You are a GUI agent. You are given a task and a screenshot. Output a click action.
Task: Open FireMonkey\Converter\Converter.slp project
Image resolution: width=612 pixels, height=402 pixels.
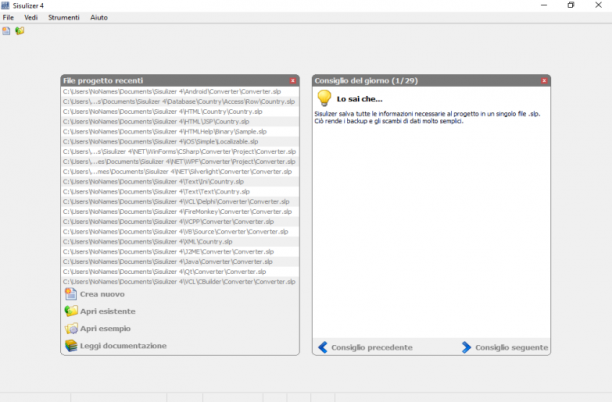click(180, 212)
